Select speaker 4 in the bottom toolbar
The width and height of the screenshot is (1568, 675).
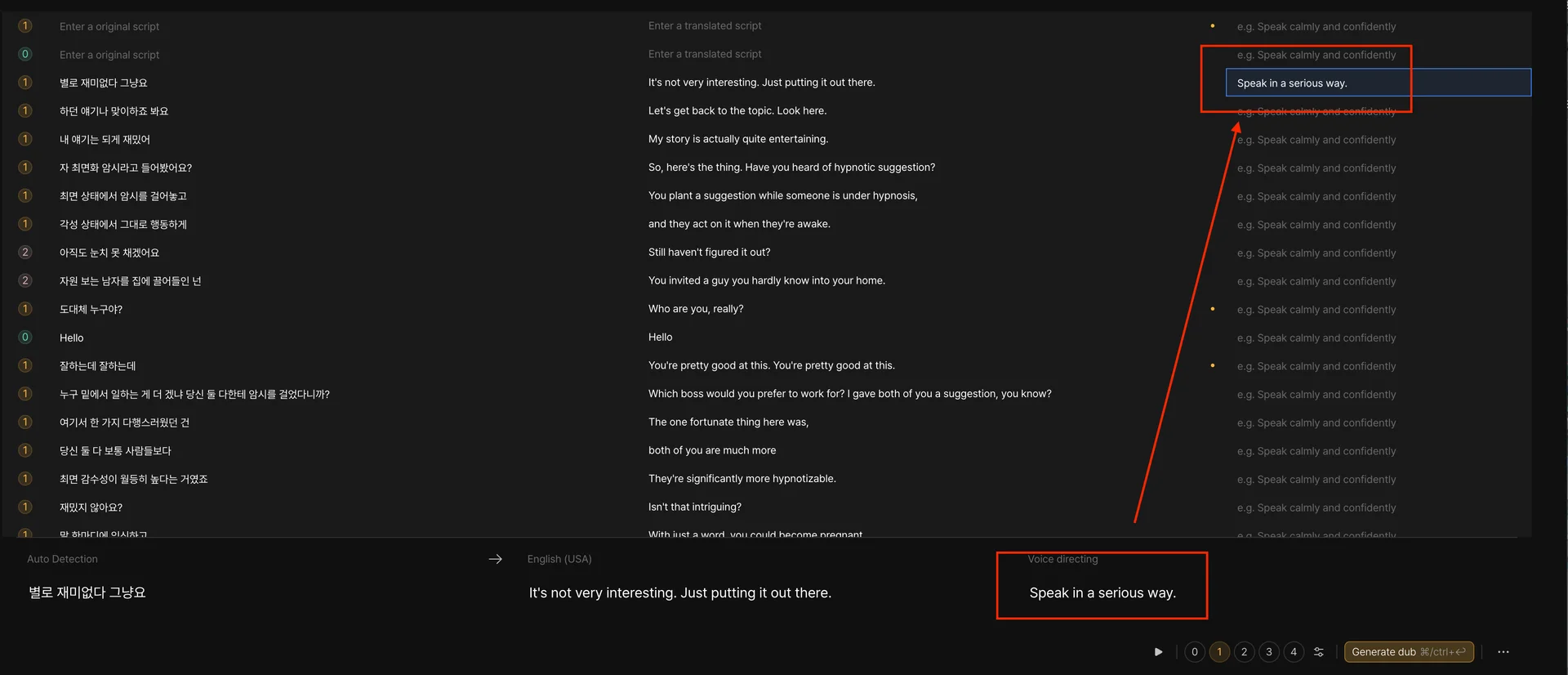1294,652
